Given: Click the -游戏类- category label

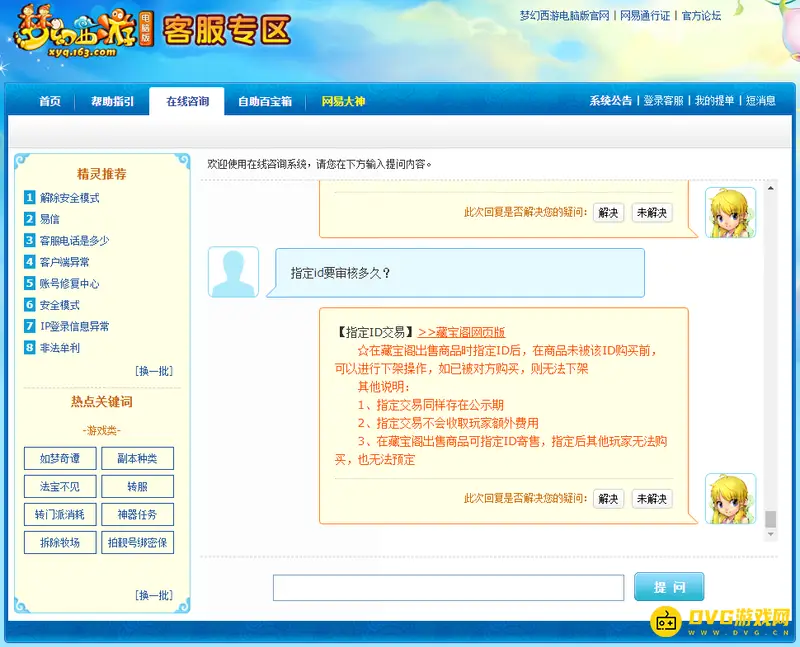Looking at the screenshot, I should click(x=102, y=431).
